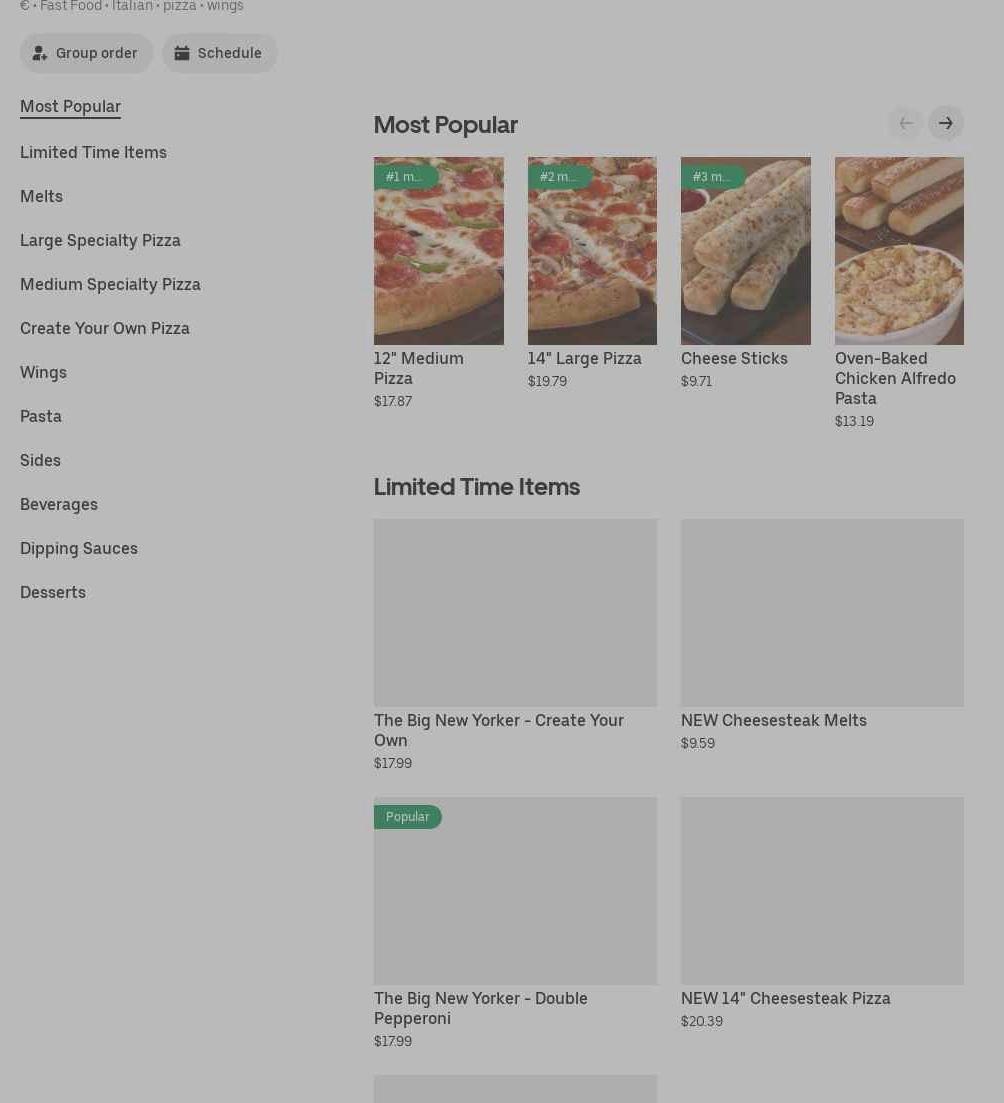Select the 14" Large Pizza image
The image size is (1004, 1103).
click(x=592, y=251)
